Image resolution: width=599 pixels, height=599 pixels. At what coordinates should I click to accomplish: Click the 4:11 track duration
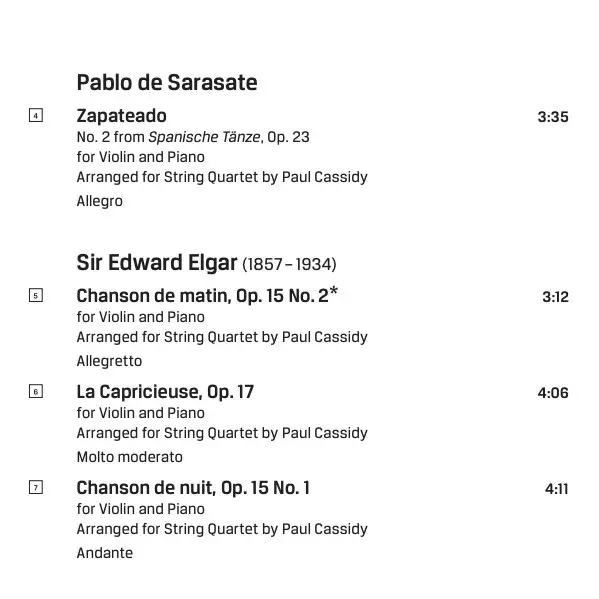(557, 489)
